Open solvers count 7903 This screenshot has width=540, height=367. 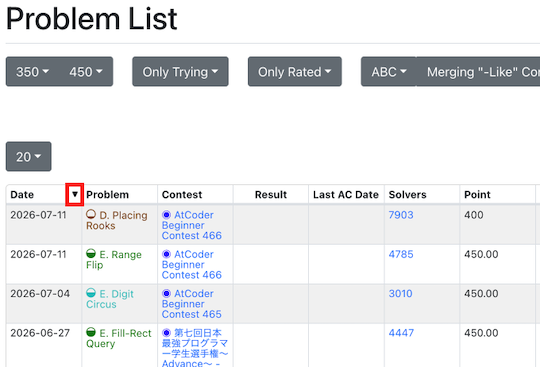[401, 215]
